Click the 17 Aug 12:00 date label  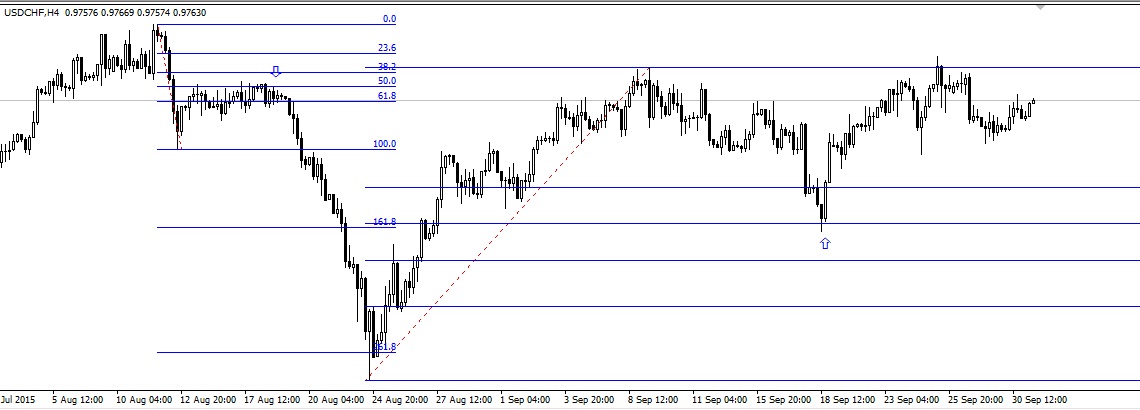point(273,400)
